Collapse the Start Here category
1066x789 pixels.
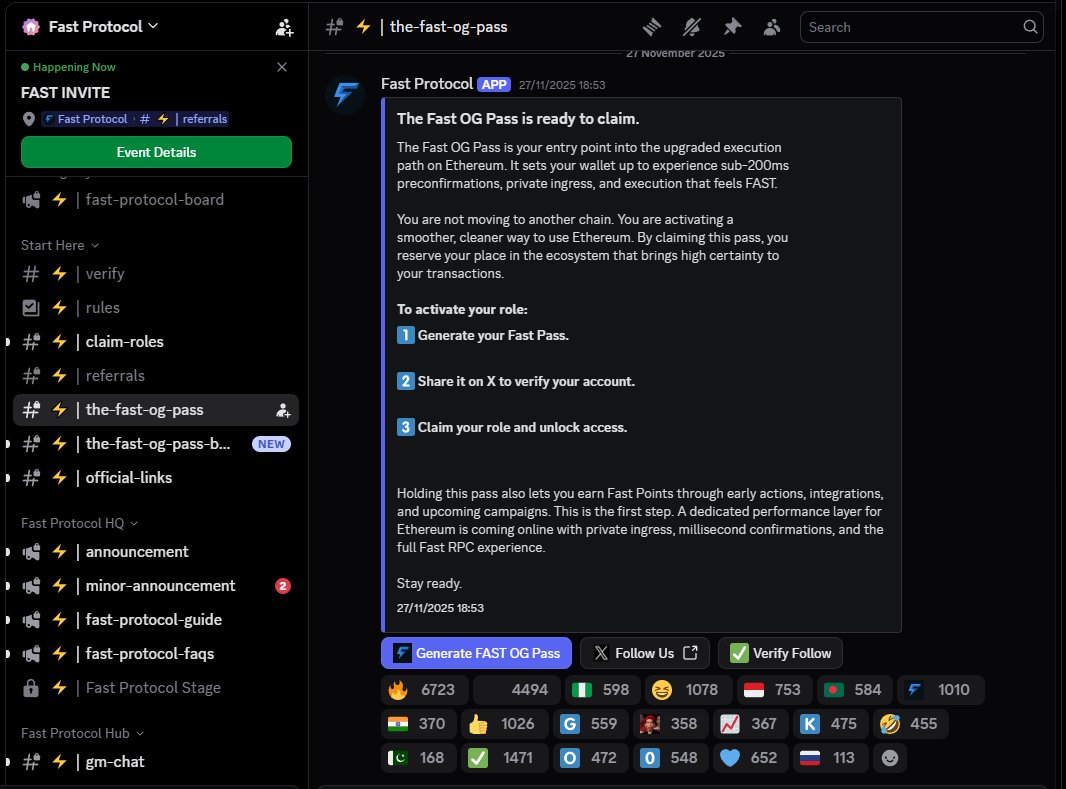(60, 245)
